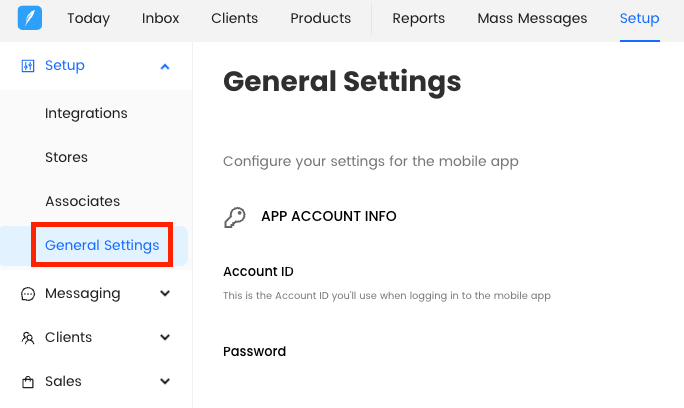Open Mass Messages in the top bar
Screen dimensions: 684x408
pyautogui.click(x=532, y=19)
